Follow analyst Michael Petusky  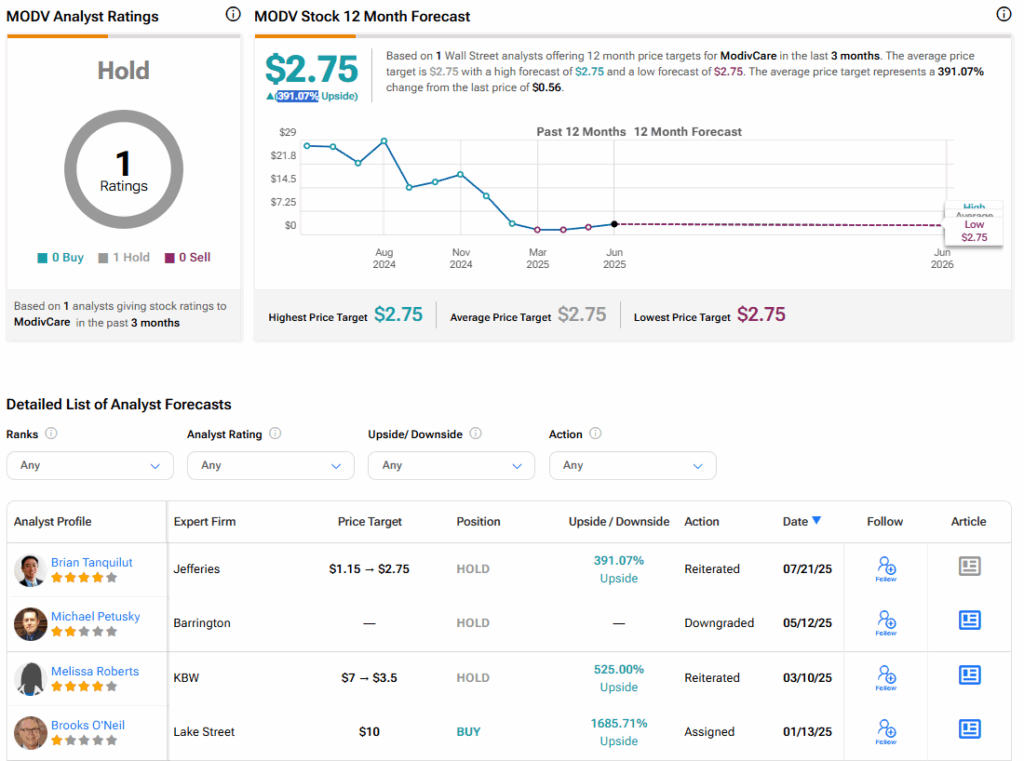click(x=885, y=622)
